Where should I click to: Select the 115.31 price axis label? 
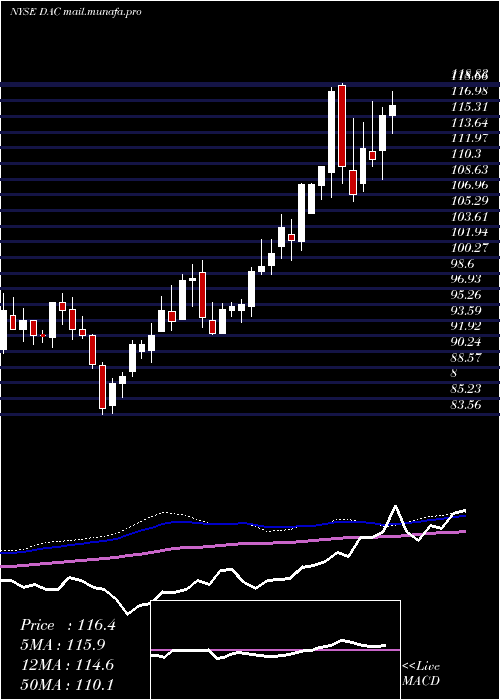[469, 107]
